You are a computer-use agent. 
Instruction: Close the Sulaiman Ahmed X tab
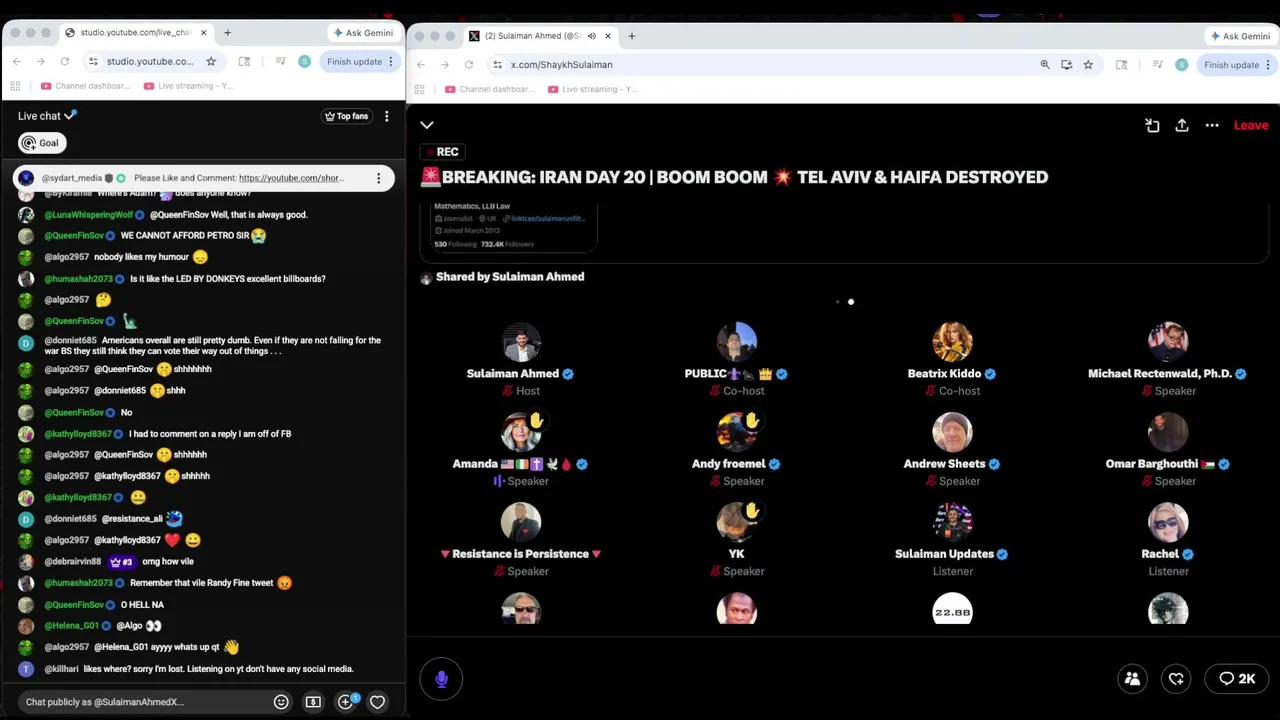[x=607, y=36]
